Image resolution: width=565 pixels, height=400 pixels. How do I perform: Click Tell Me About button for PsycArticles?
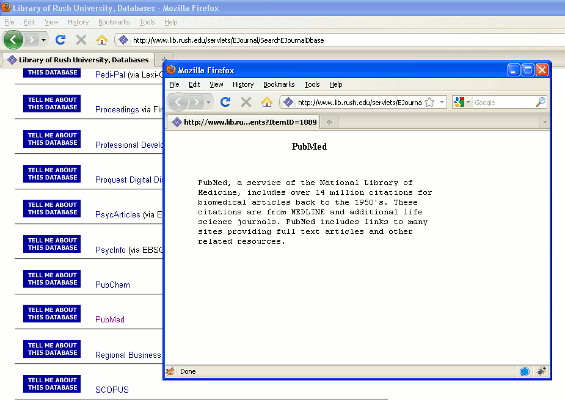pyautogui.click(x=52, y=209)
